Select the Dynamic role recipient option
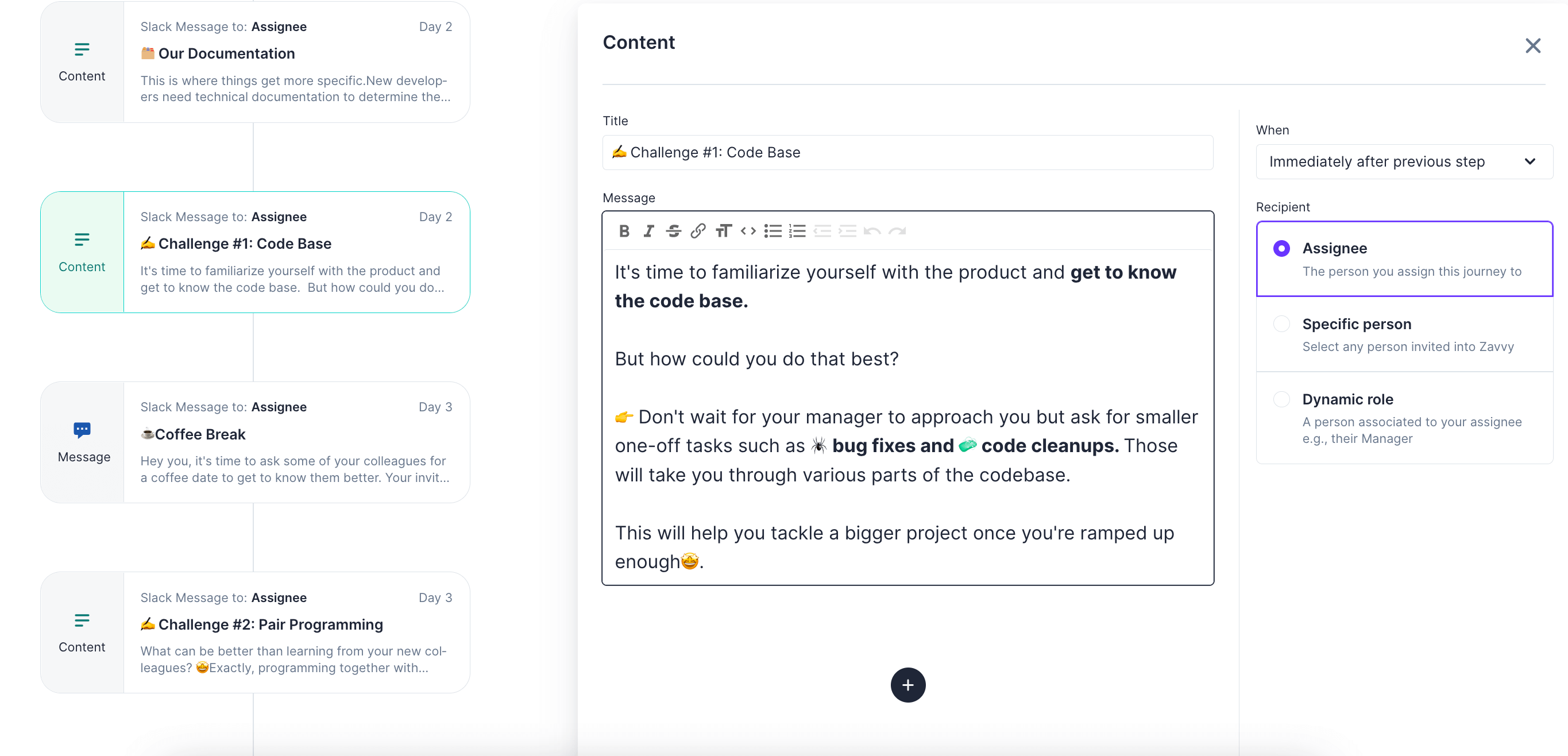 pyautogui.click(x=1281, y=399)
